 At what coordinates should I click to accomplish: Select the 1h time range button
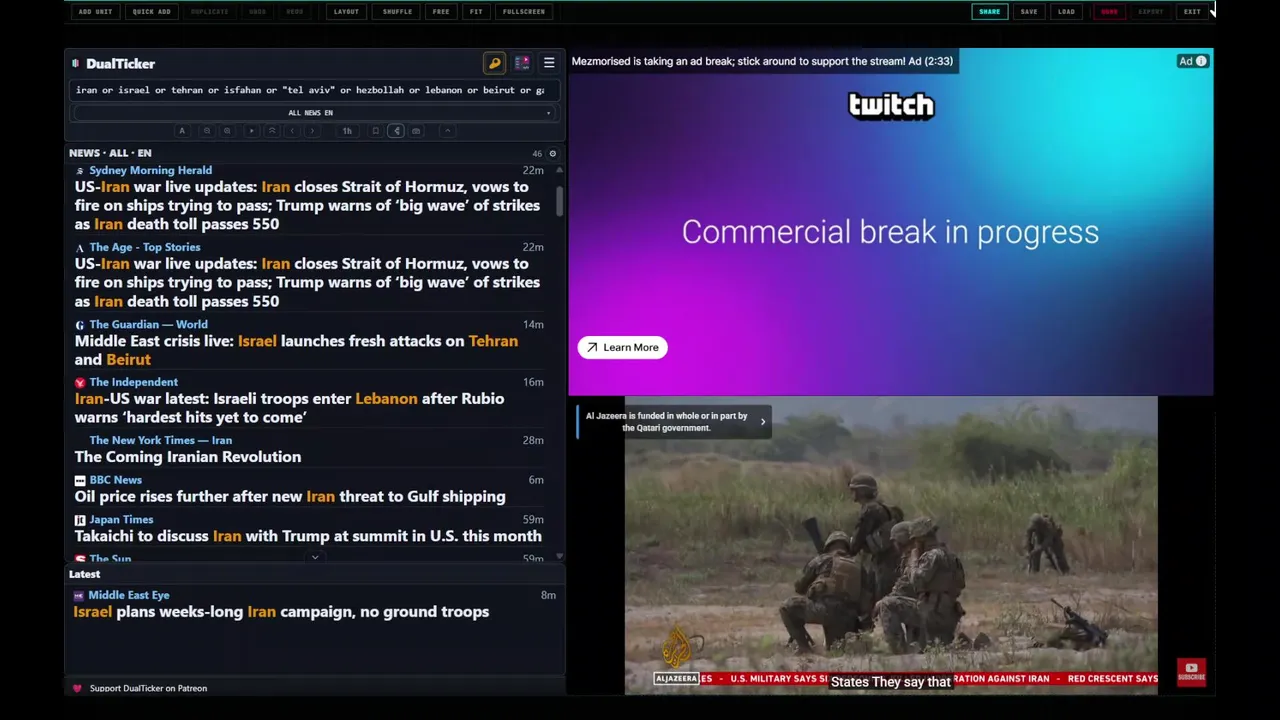347,131
